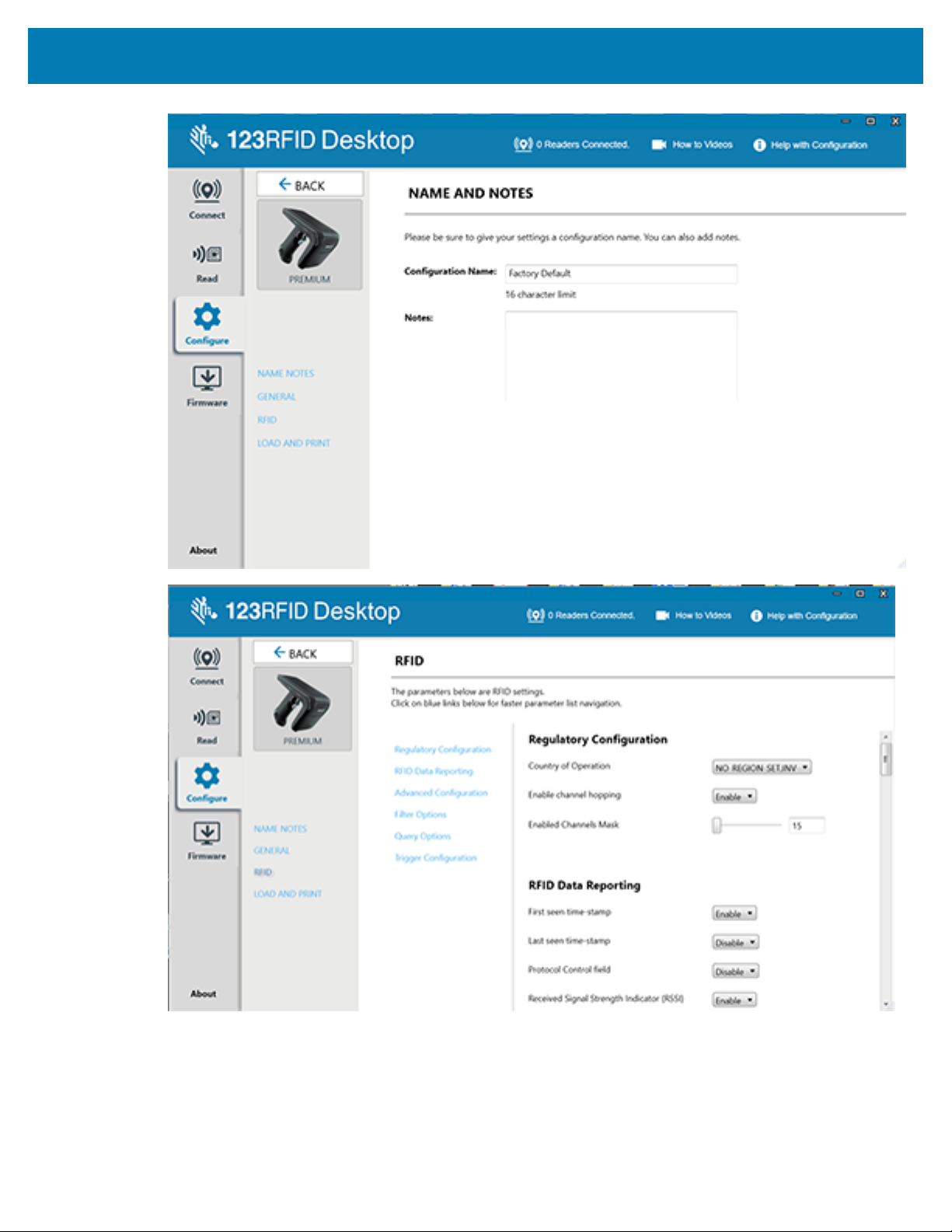Click scroll down arrow in RFID settings list
This screenshot has width=952, height=1232.
pos(886,1004)
